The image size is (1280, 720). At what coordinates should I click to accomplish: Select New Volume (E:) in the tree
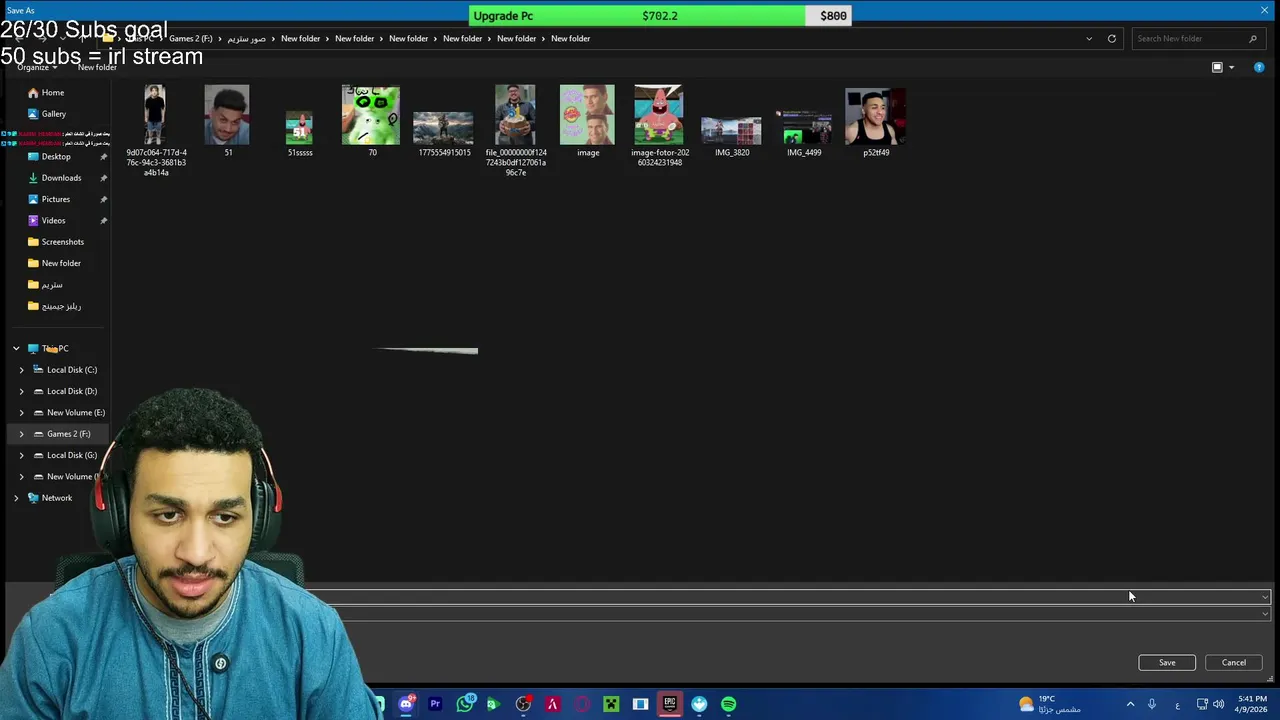coord(75,412)
